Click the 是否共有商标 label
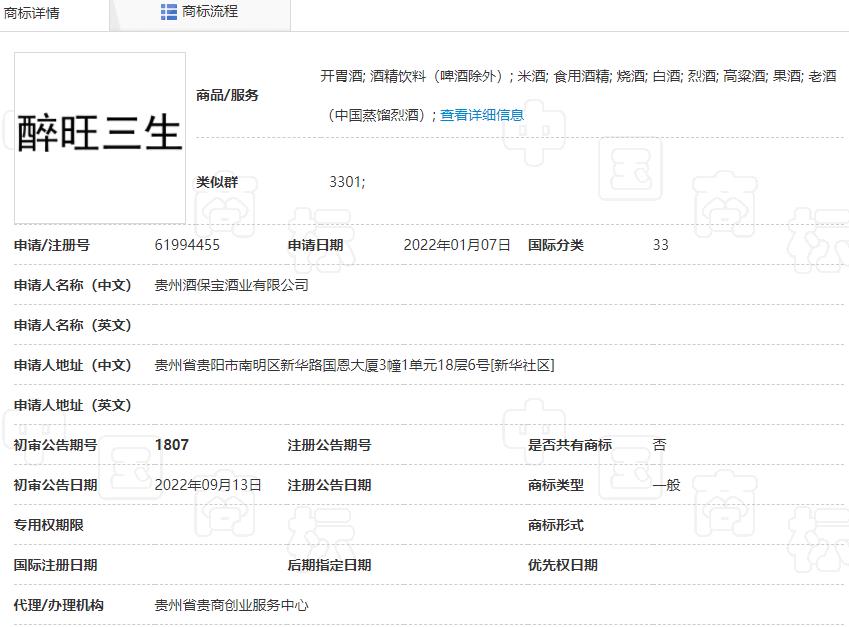Viewport: 849px width, 627px height. coord(570,445)
